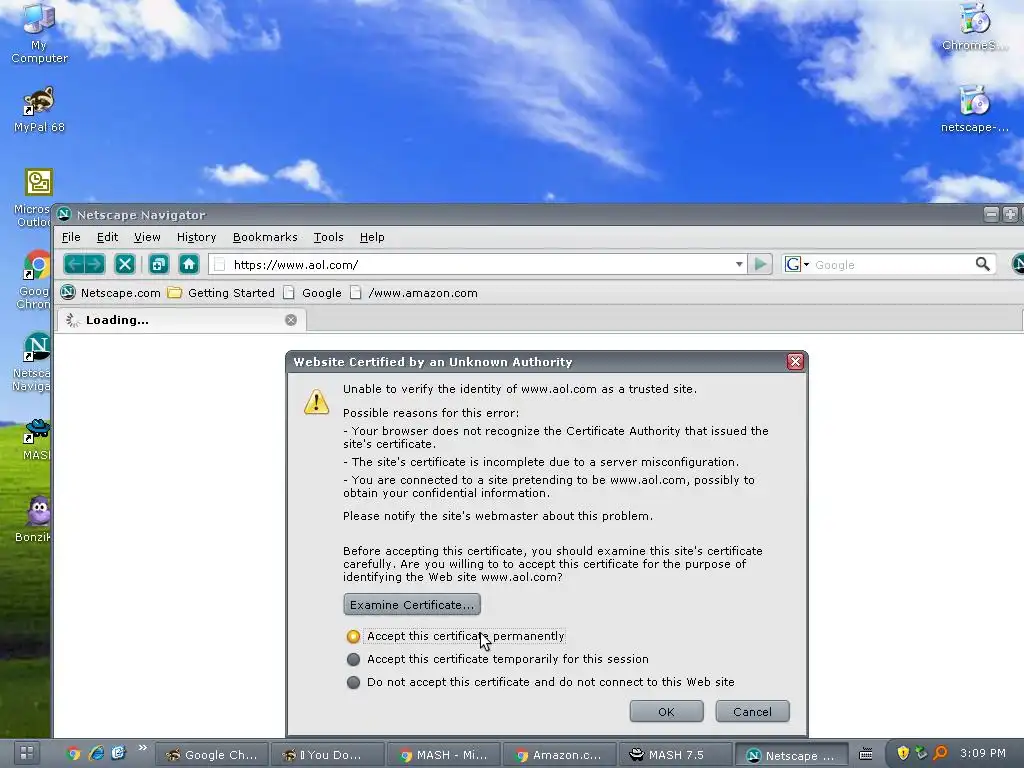1024x768 pixels.
Task: Open a new tab with the plus icon
Action: coord(158,264)
